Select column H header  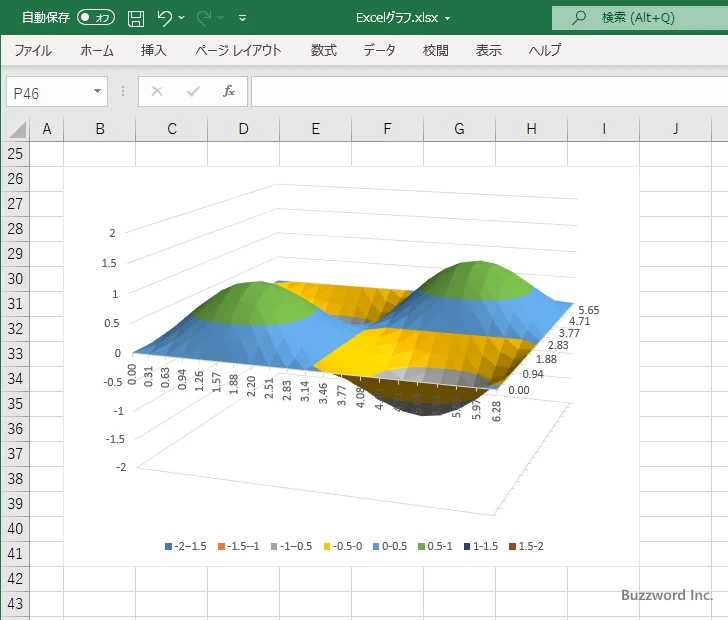pyautogui.click(x=532, y=129)
